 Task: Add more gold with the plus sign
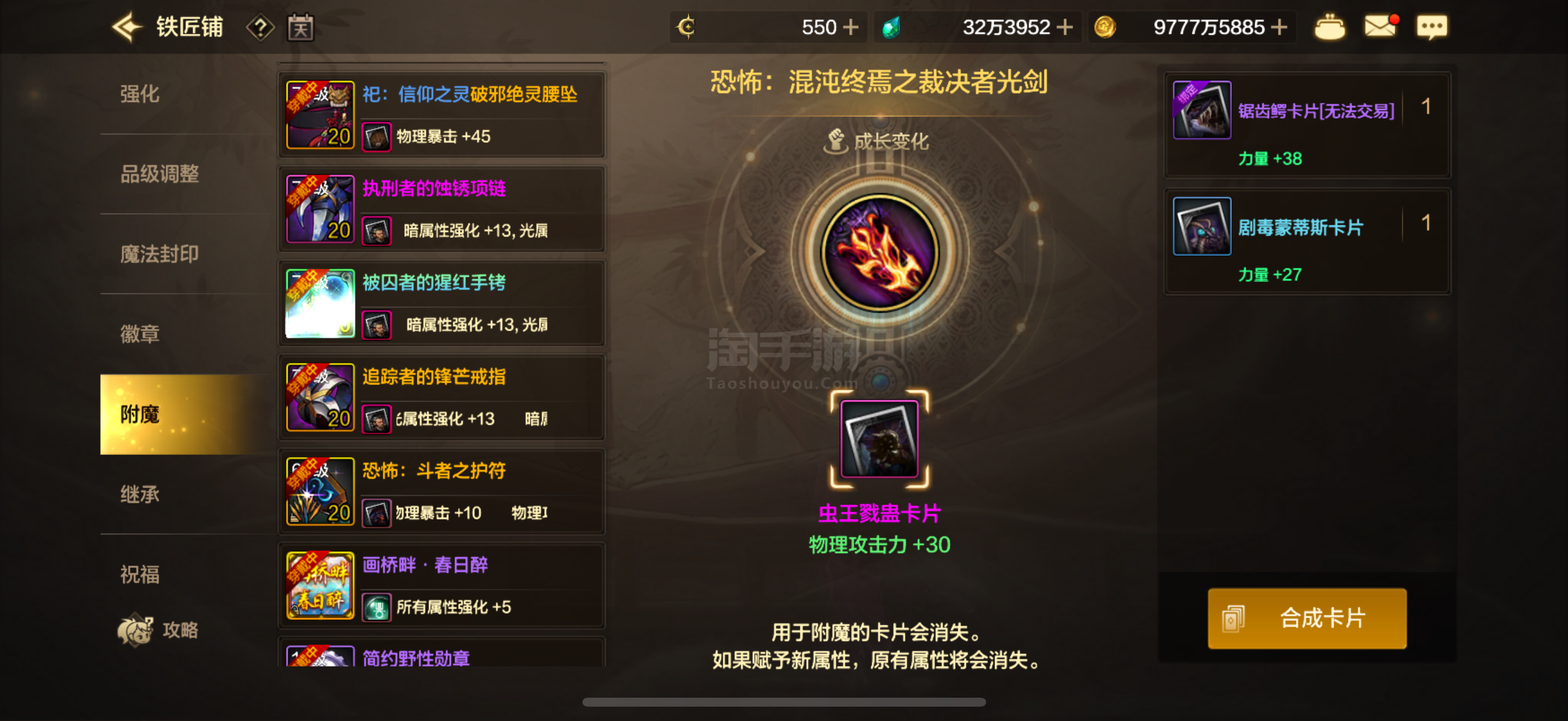pyautogui.click(x=1280, y=28)
